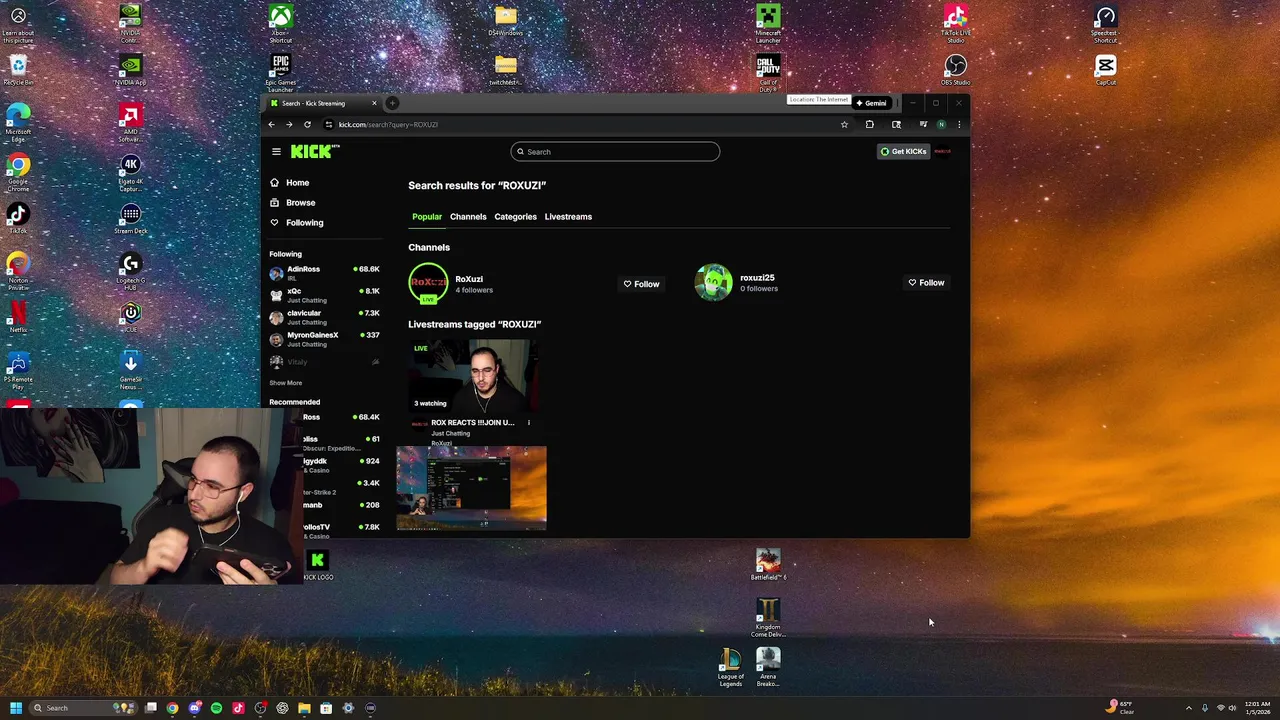Open roxuzi25 channel avatar
This screenshot has width=1280, height=720.
pos(713,282)
